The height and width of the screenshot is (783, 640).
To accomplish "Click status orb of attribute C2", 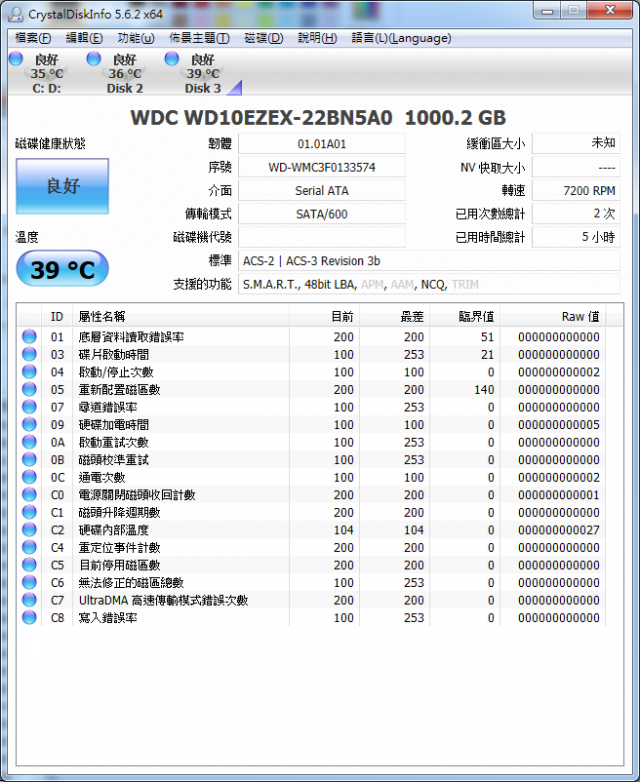I will pos(29,529).
